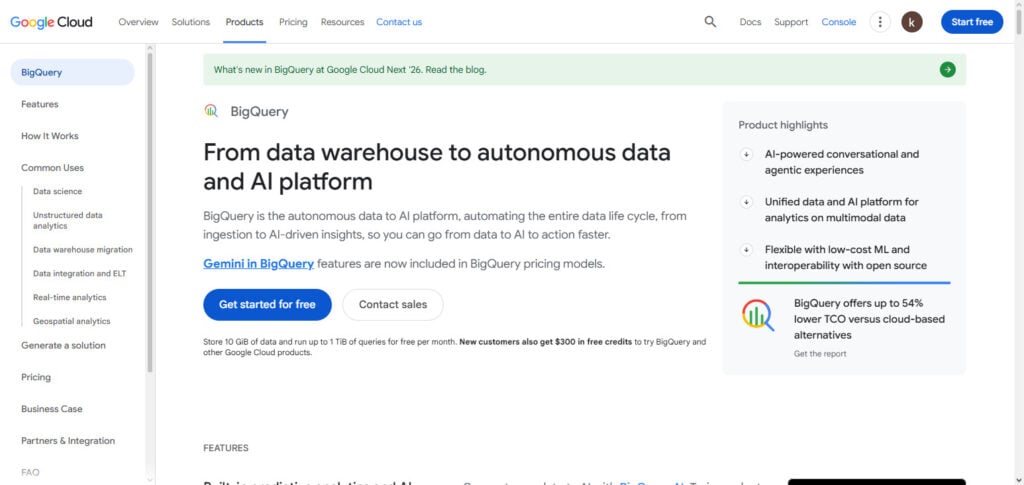Open the Resources nav menu
The image size is (1024, 485).
tap(342, 22)
